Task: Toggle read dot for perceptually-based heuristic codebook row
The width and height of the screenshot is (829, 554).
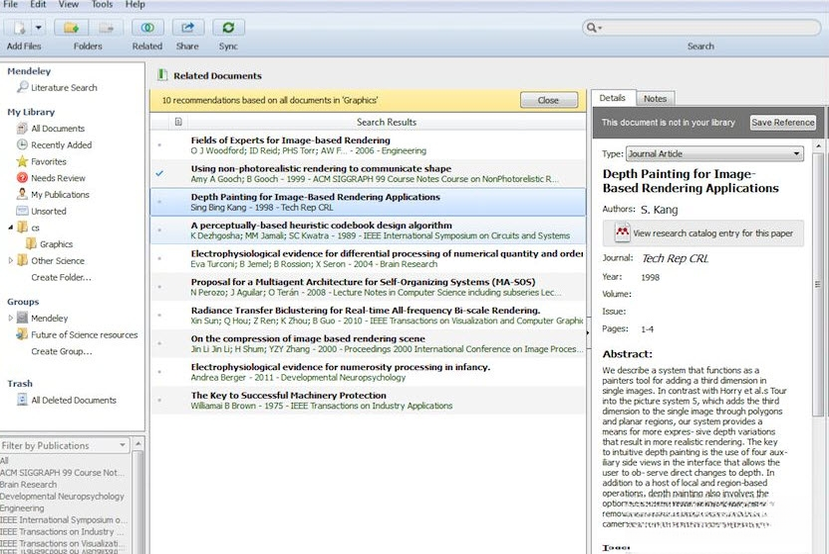Action: (x=160, y=230)
